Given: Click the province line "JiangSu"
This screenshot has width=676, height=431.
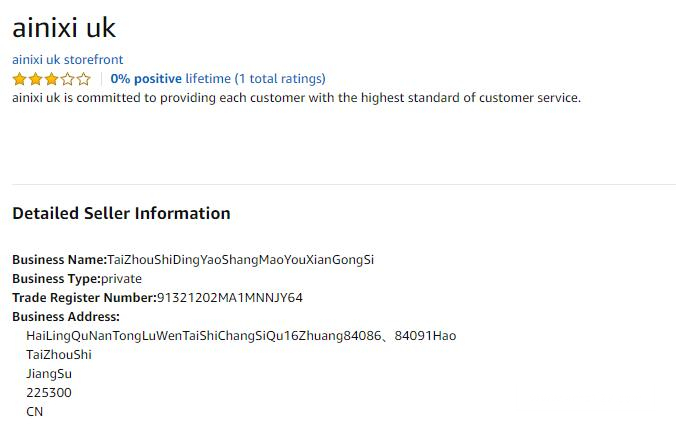Looking at the screenshot, I should pos(49,374).
